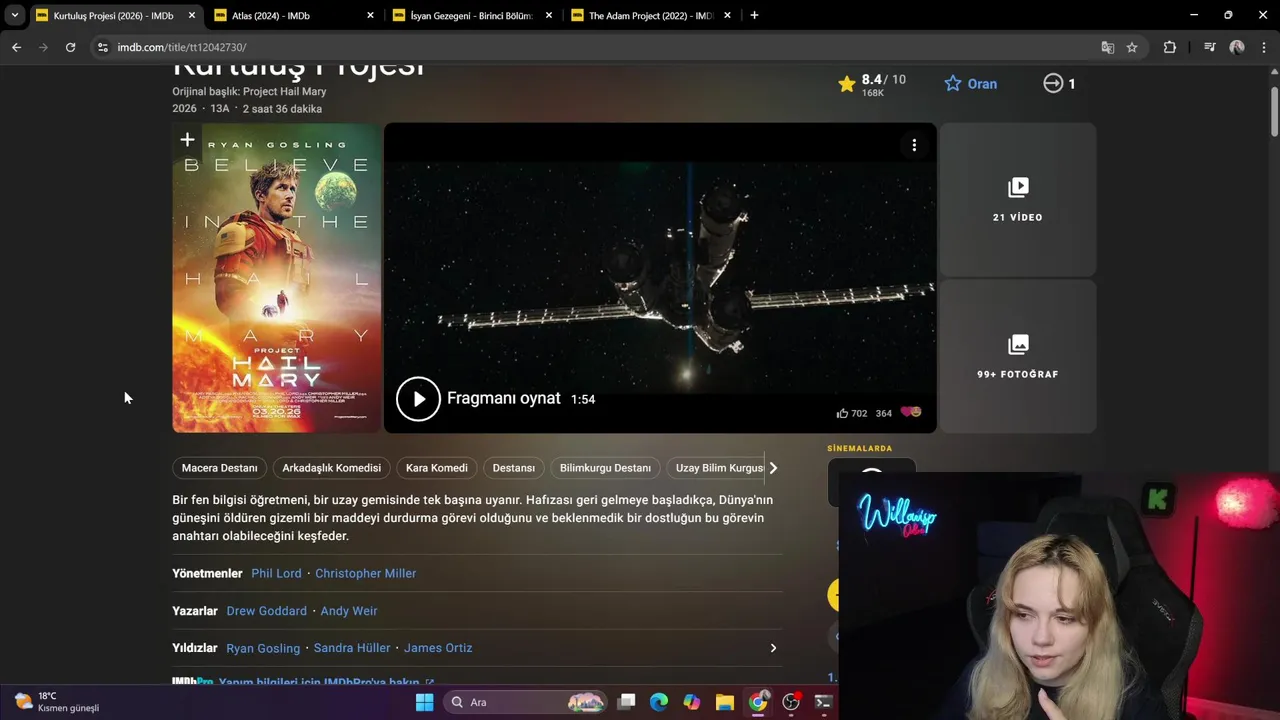Close The Adam Project tab
Image resolution: width=1280 pixels, height=720 pixels.
point(727,16)
